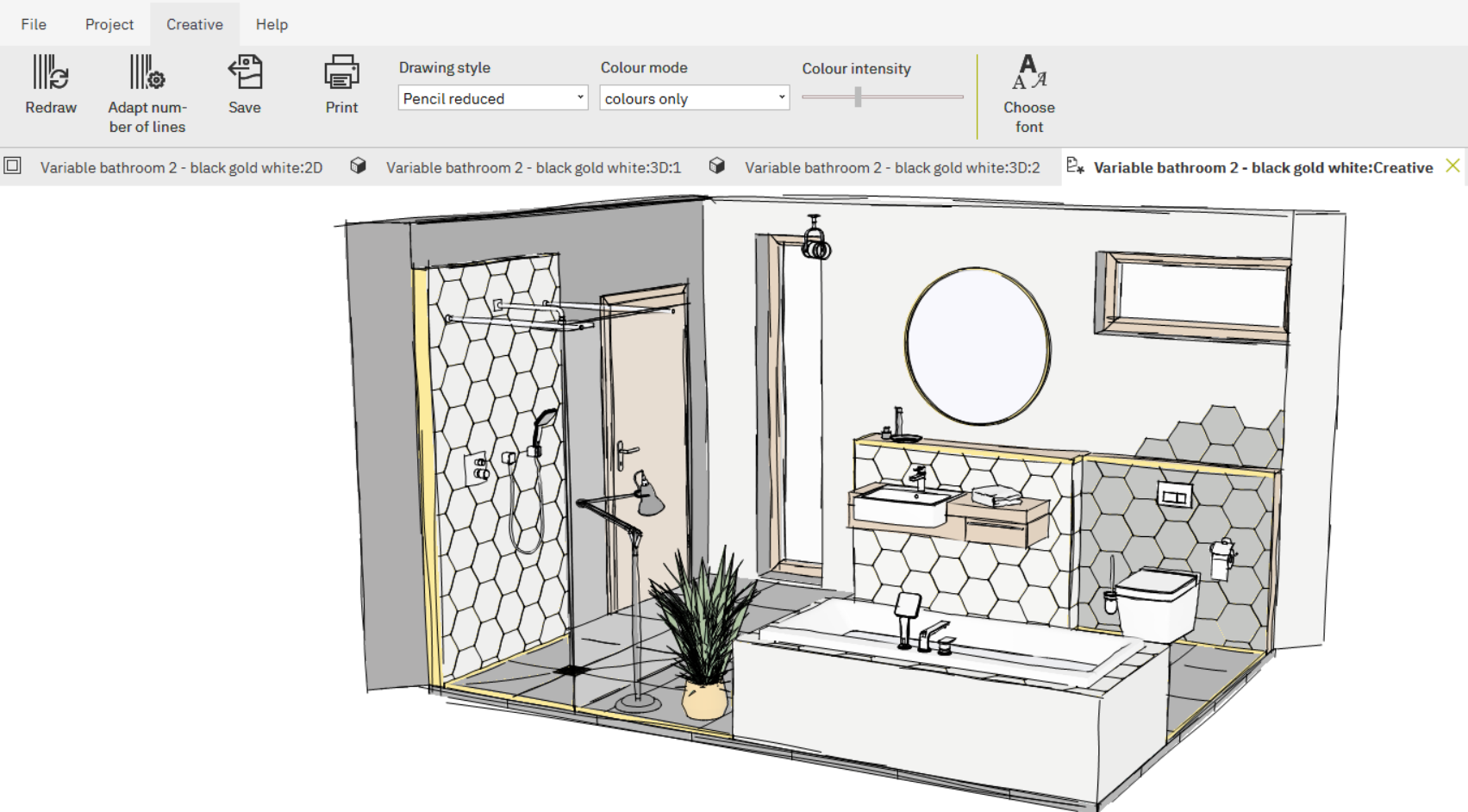
Task: Click the ceiling lamp in the drawing
Action: click(815, 239)
